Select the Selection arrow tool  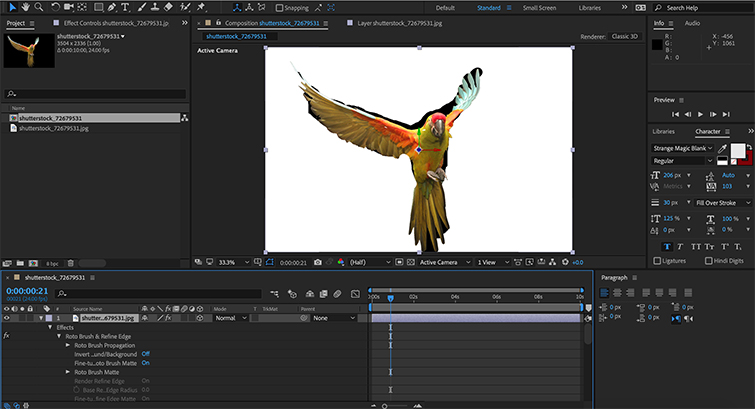click(x=12, y=7)
